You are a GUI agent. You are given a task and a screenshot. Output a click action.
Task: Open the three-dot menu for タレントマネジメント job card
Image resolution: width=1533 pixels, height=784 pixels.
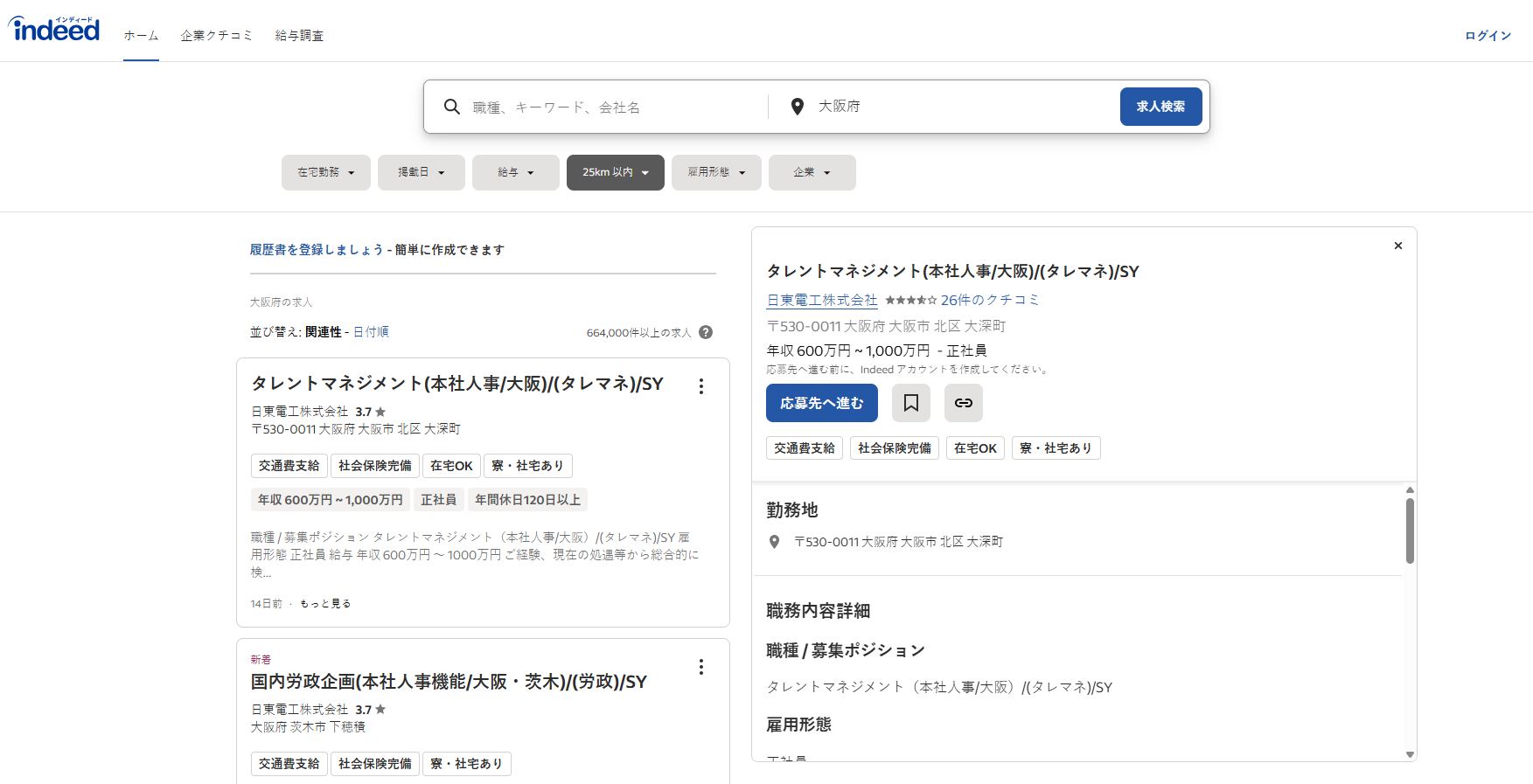coord(701,386)
